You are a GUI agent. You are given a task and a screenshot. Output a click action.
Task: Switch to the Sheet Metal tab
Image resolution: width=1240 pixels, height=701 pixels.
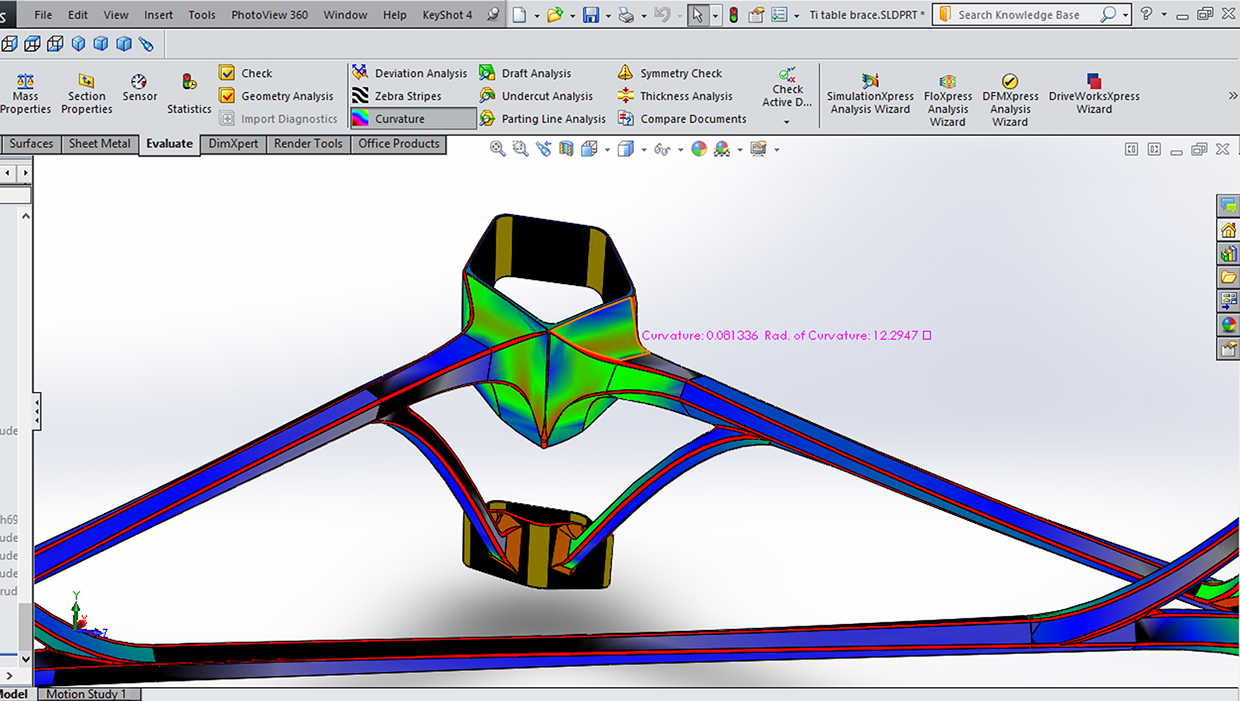[99, 144]
